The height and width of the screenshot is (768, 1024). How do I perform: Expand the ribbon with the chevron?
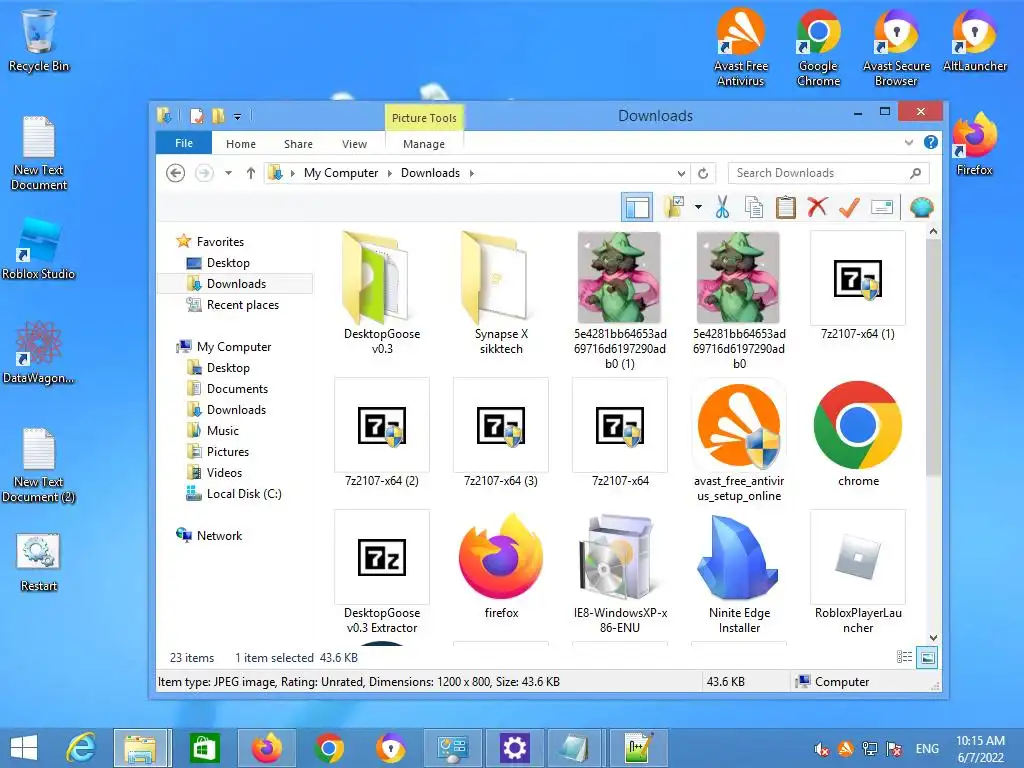pos(908,142)
